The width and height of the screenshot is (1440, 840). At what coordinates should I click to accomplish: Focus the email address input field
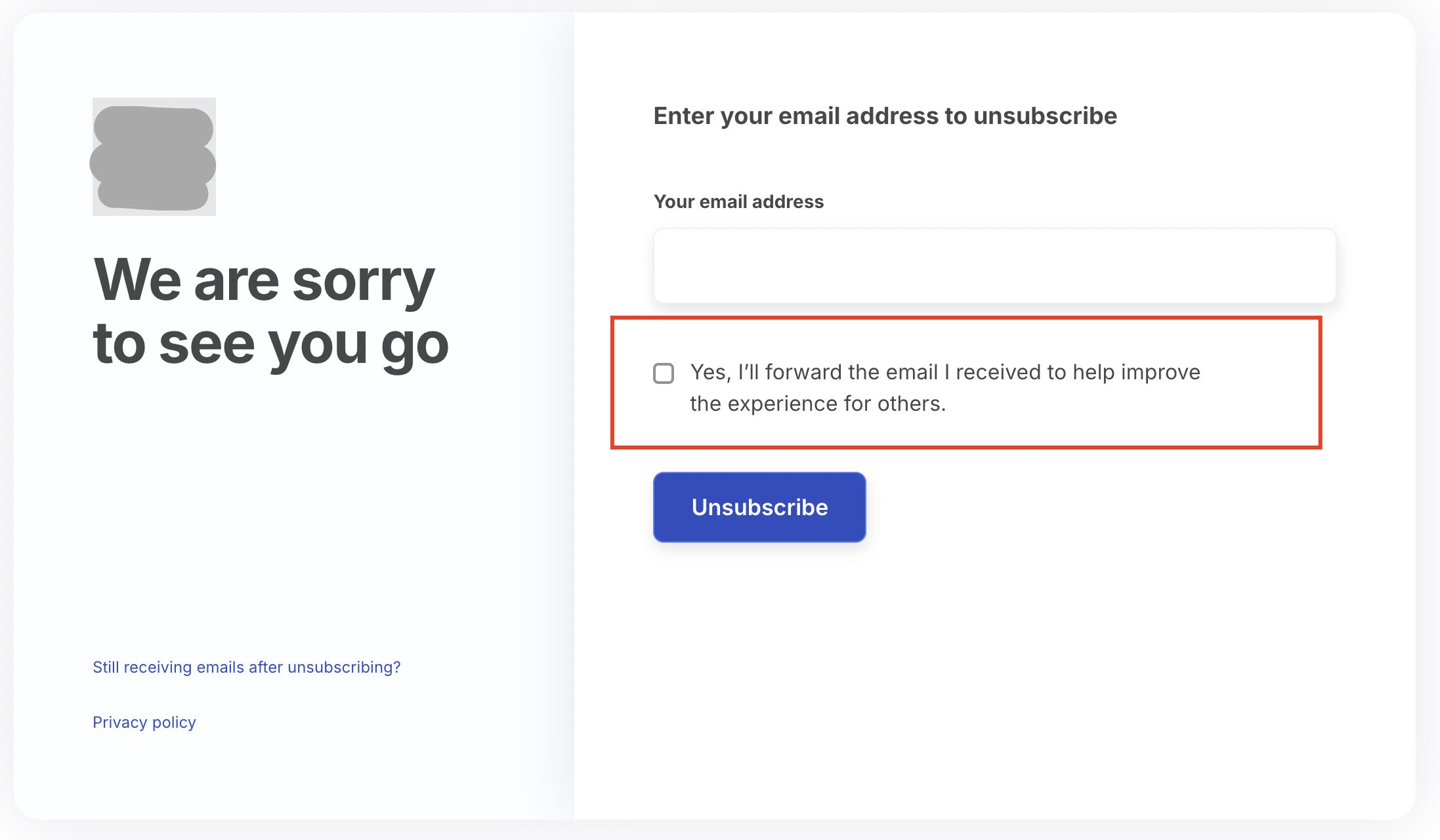click(x=994, y=266)
